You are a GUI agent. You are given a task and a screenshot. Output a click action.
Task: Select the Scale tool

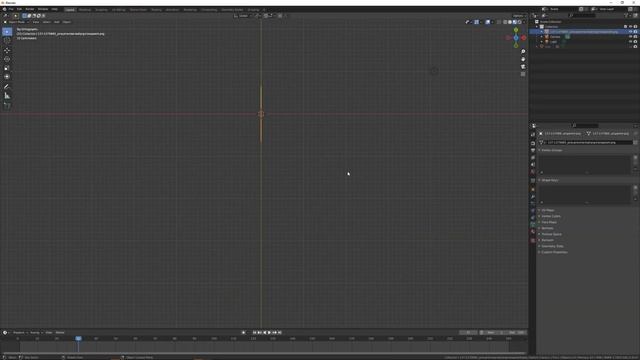7,68
